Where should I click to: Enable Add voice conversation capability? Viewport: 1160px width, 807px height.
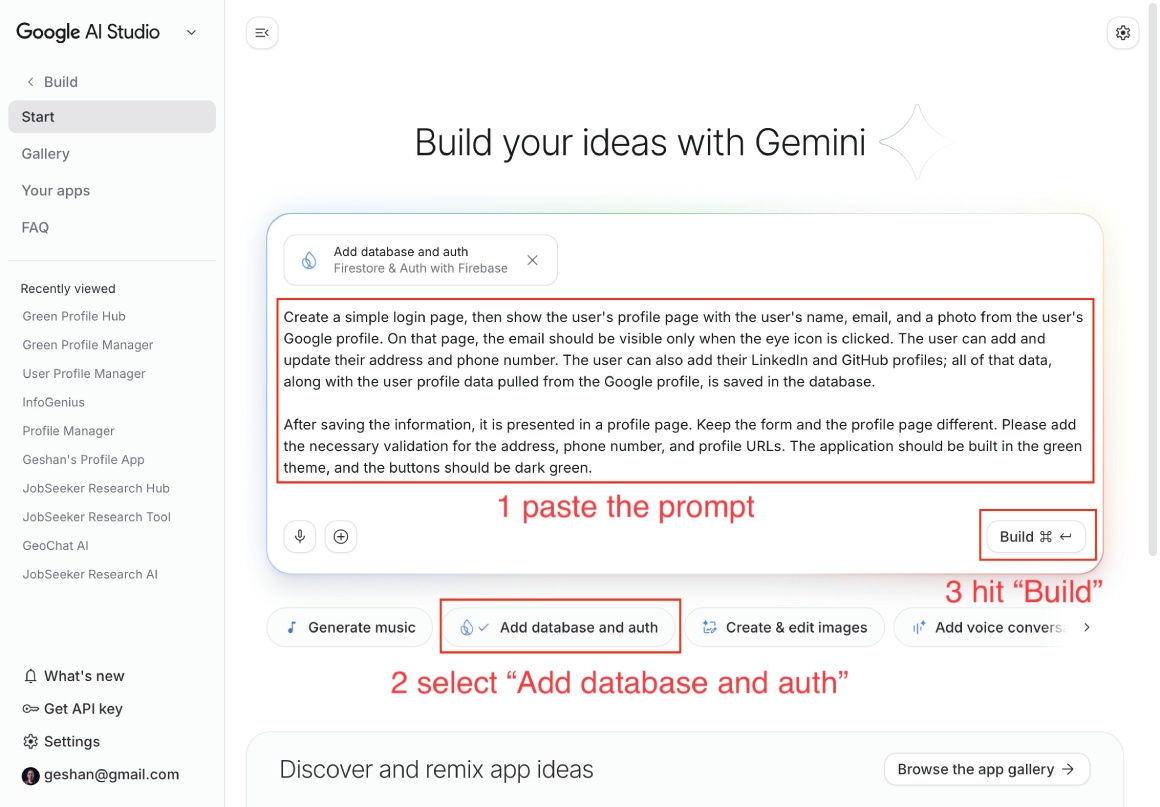tap(985, 627)
